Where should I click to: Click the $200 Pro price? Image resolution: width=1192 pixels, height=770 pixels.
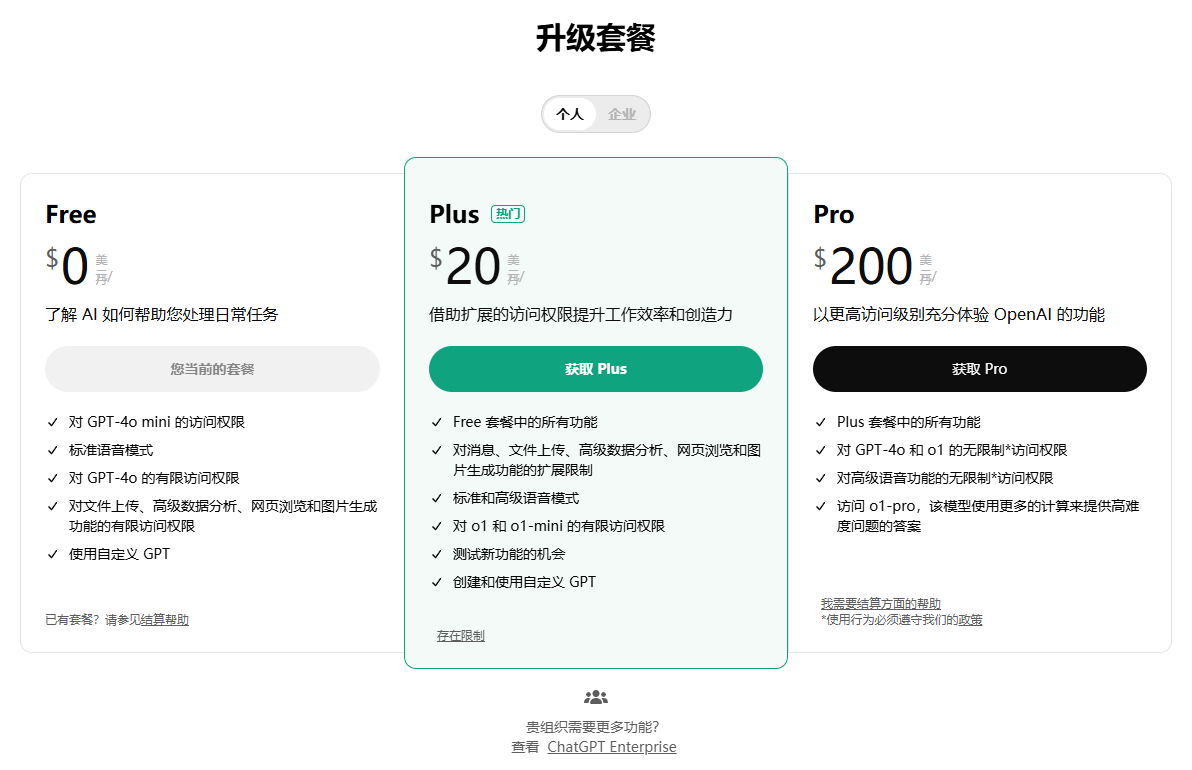coord(863,267)
